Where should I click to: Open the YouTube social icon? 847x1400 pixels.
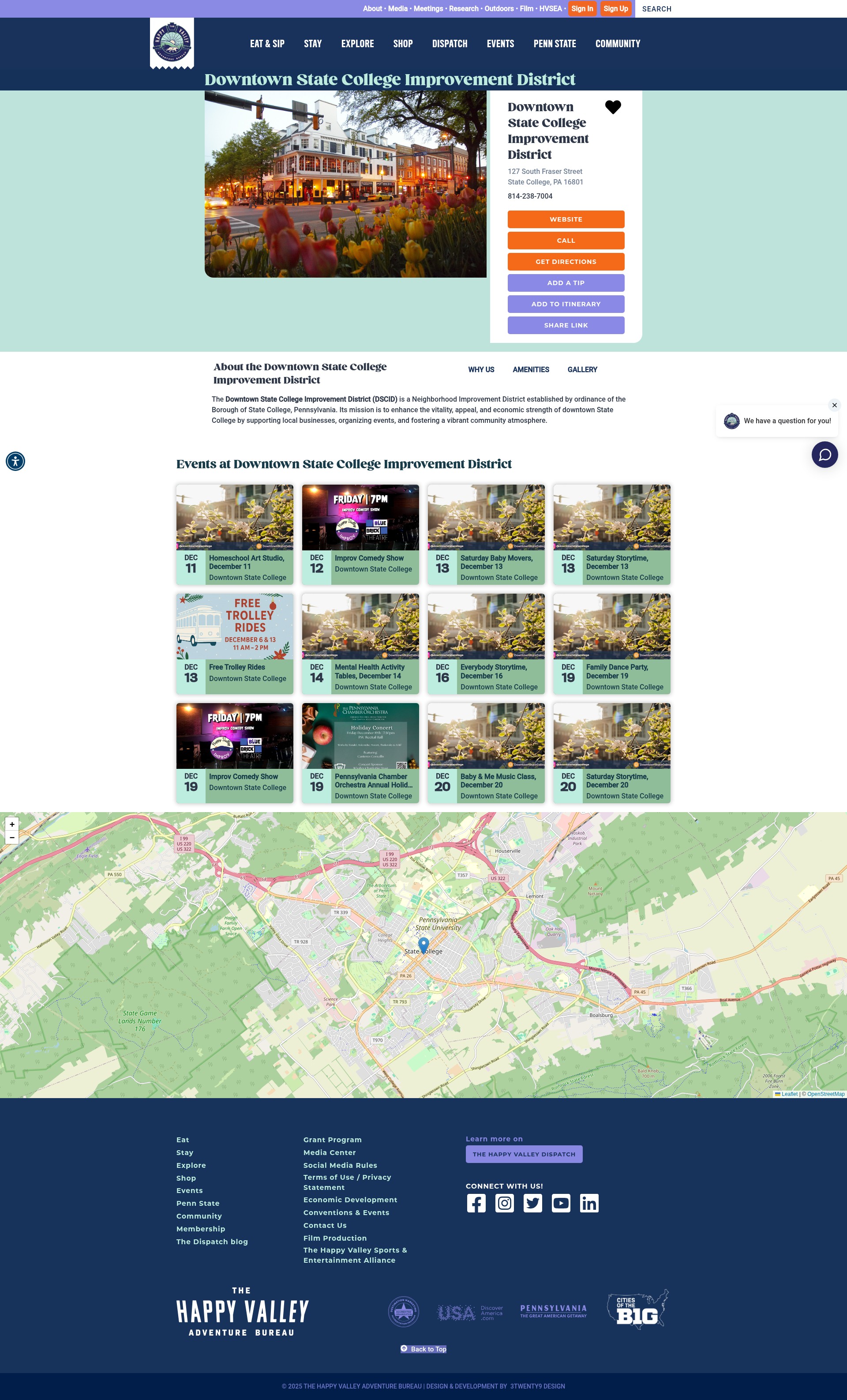(561, 1203)
